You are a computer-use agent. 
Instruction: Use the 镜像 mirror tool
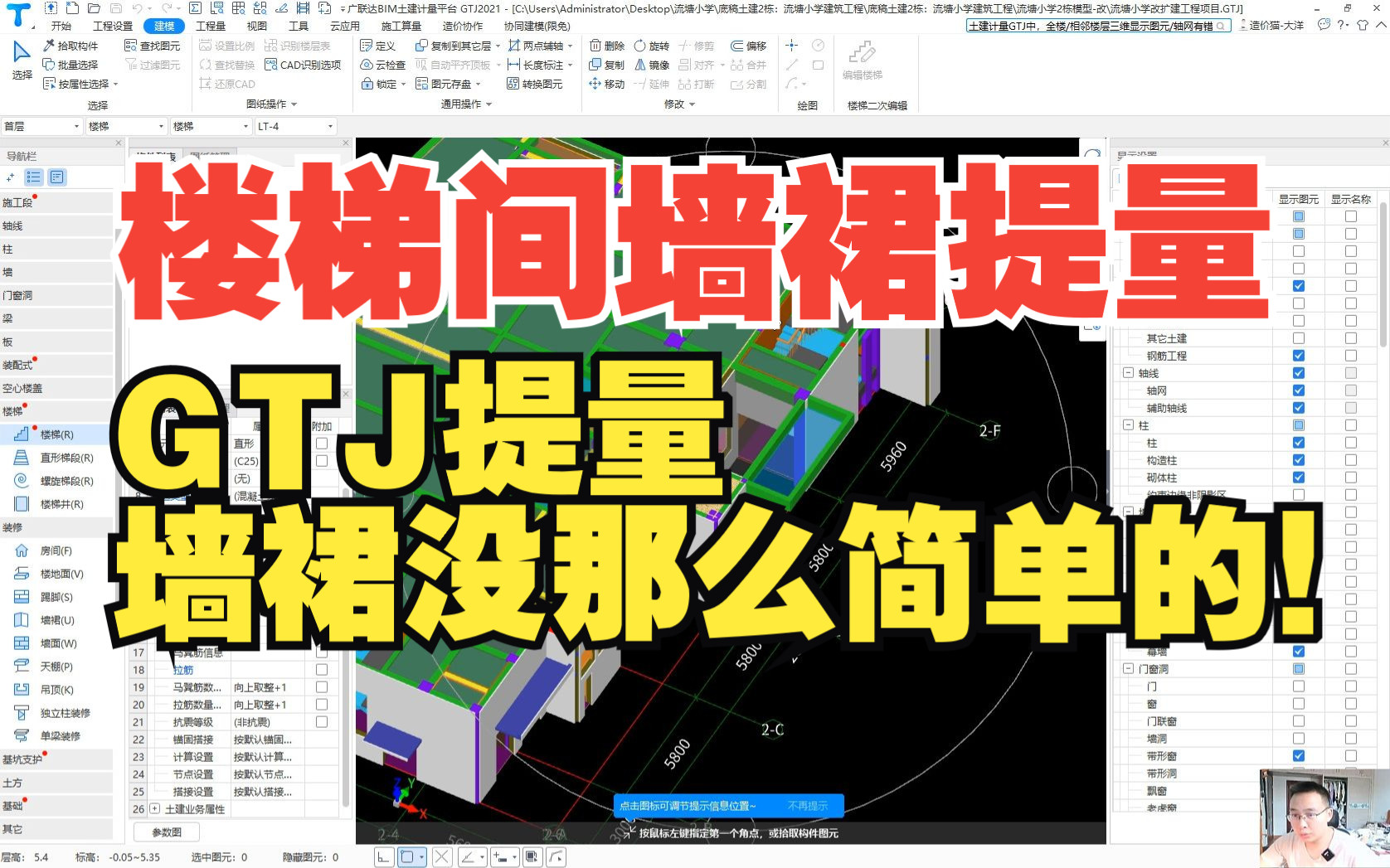point(651,65)
